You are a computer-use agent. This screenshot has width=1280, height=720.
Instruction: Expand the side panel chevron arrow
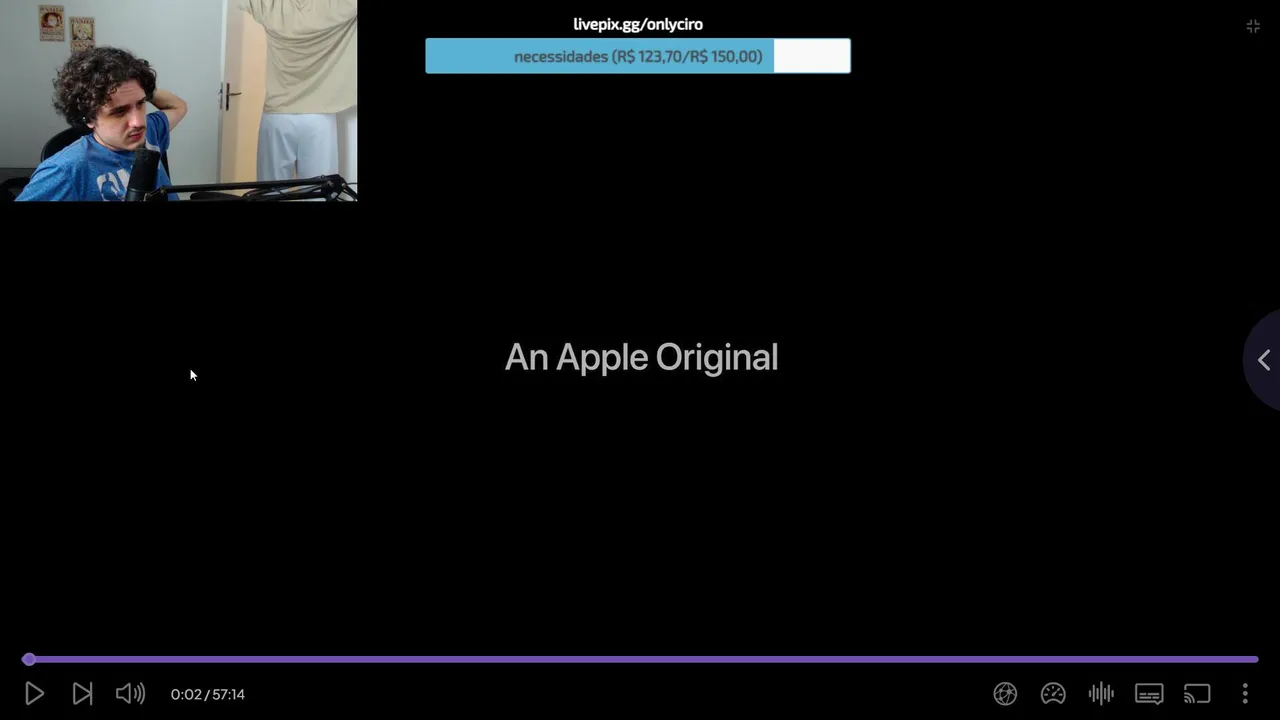coord(1264,360)
